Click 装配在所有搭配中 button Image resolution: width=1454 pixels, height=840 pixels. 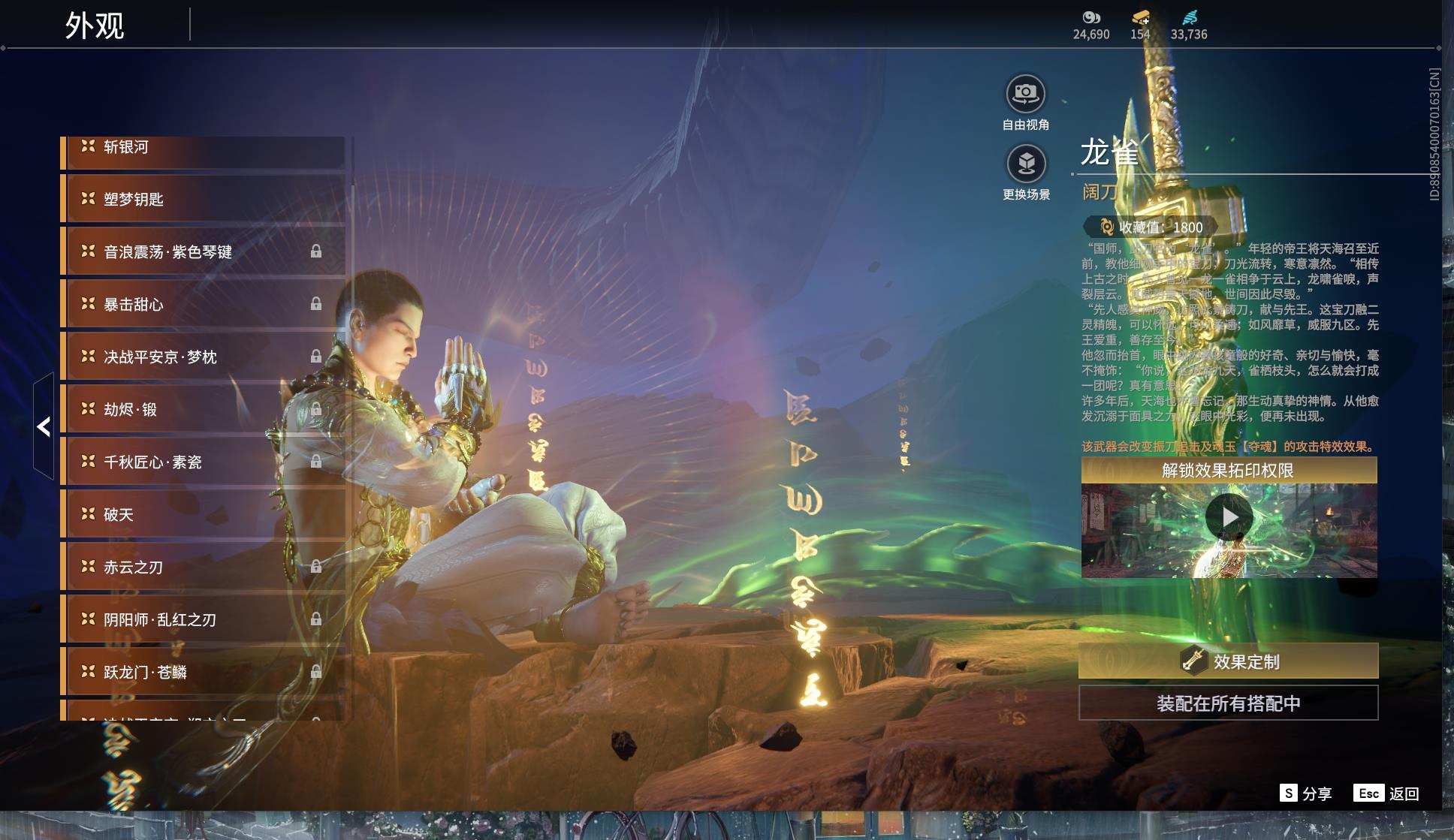(x=1229, y=703)
